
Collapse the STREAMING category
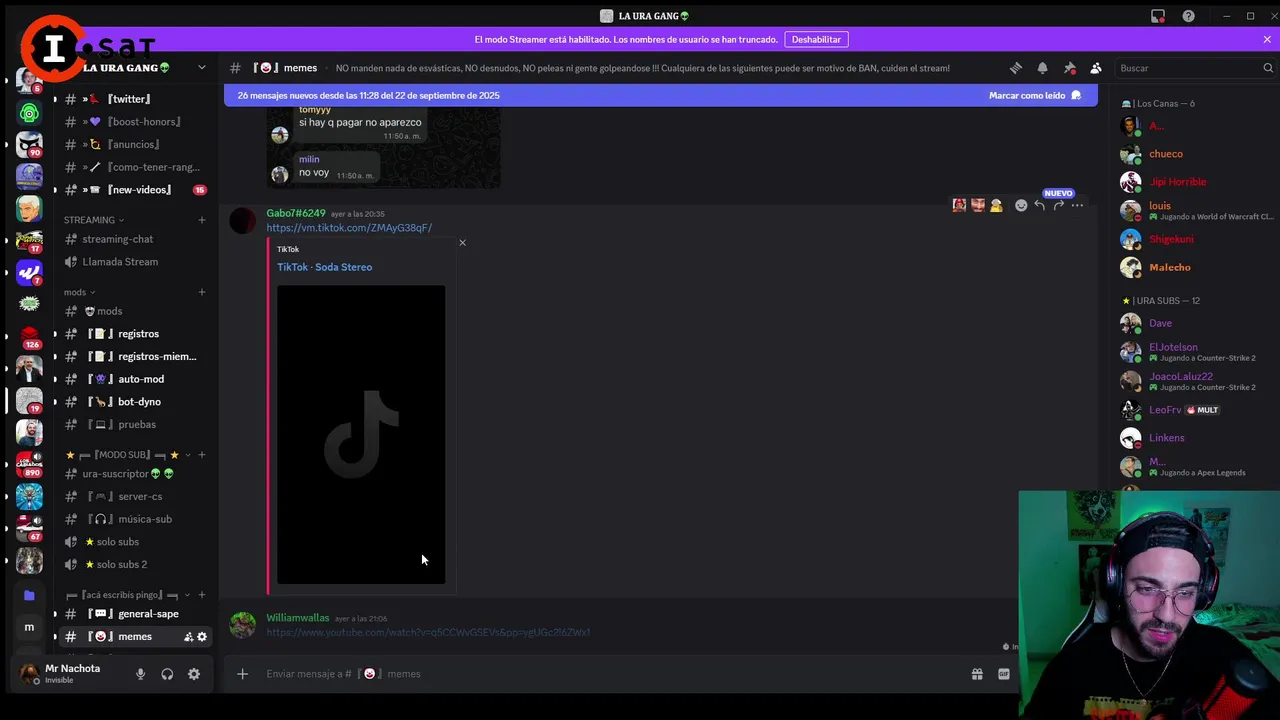coord(94,220)
